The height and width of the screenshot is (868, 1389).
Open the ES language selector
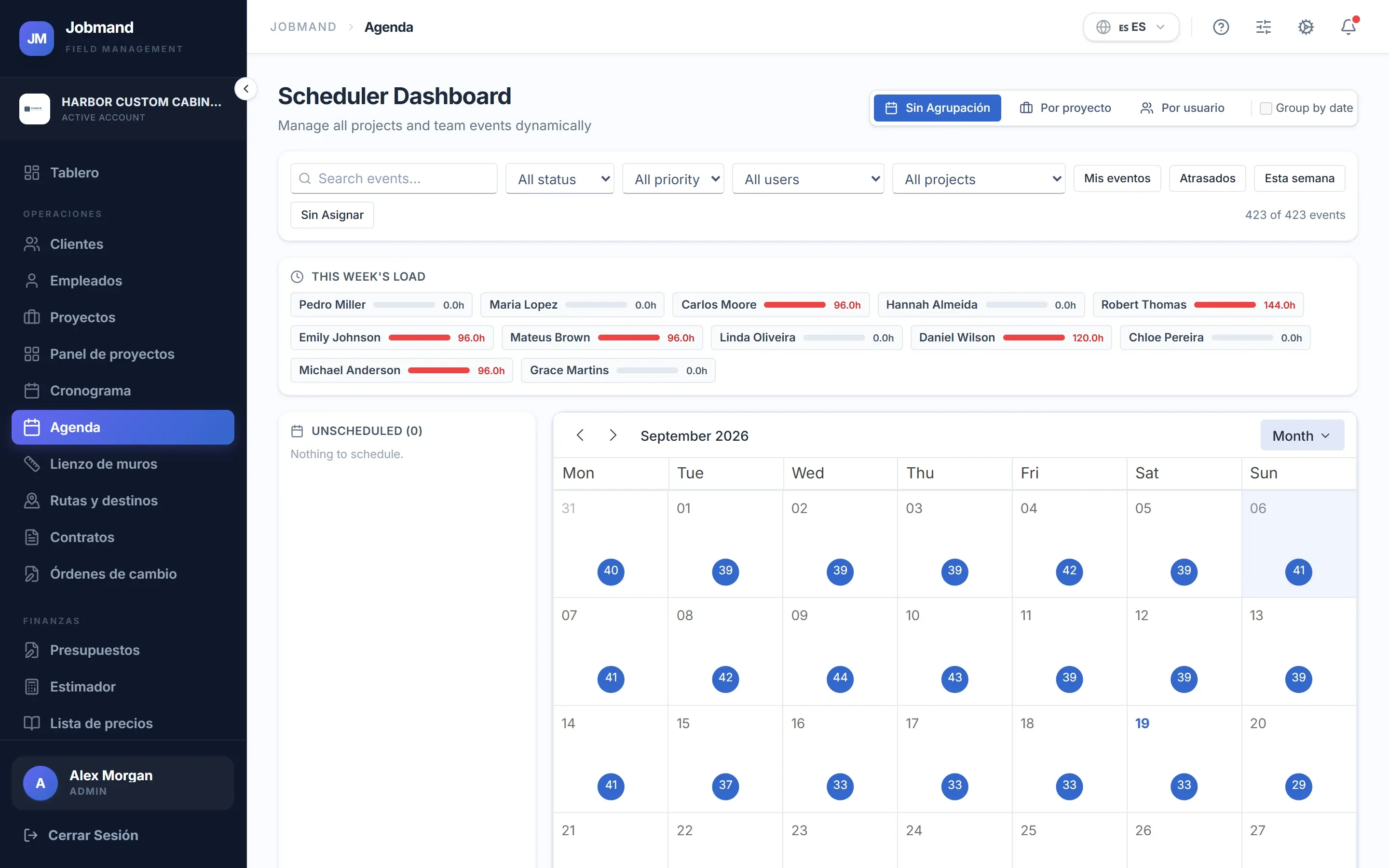(1130, 27)
